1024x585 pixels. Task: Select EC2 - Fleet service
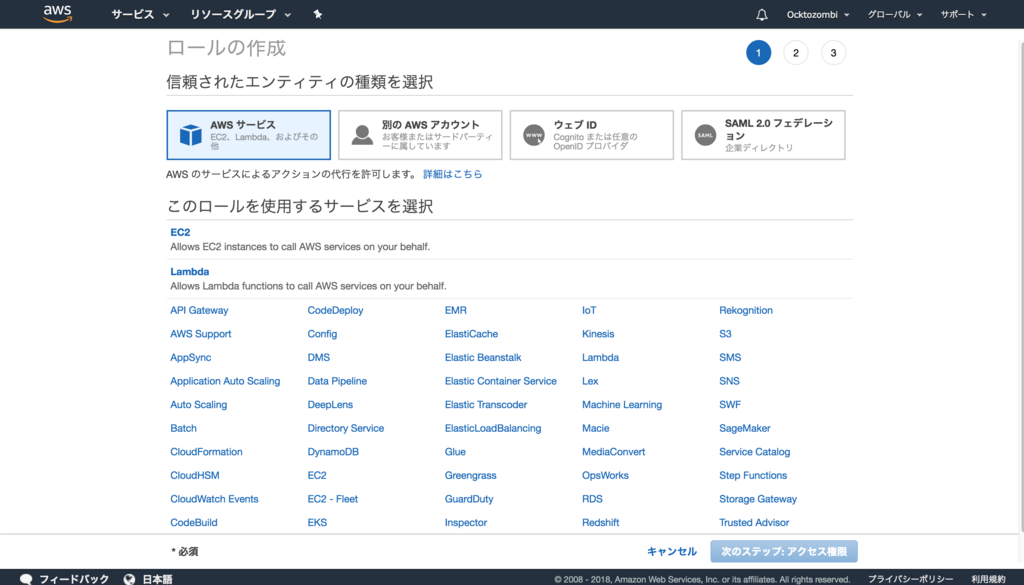click(x=332, y=499)
